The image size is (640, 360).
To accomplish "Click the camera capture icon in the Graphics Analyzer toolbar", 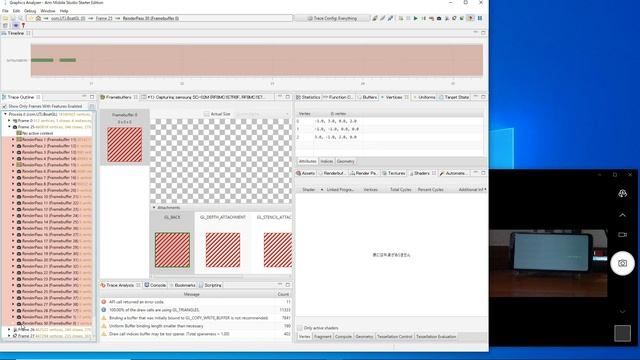I will pos(439,18).
